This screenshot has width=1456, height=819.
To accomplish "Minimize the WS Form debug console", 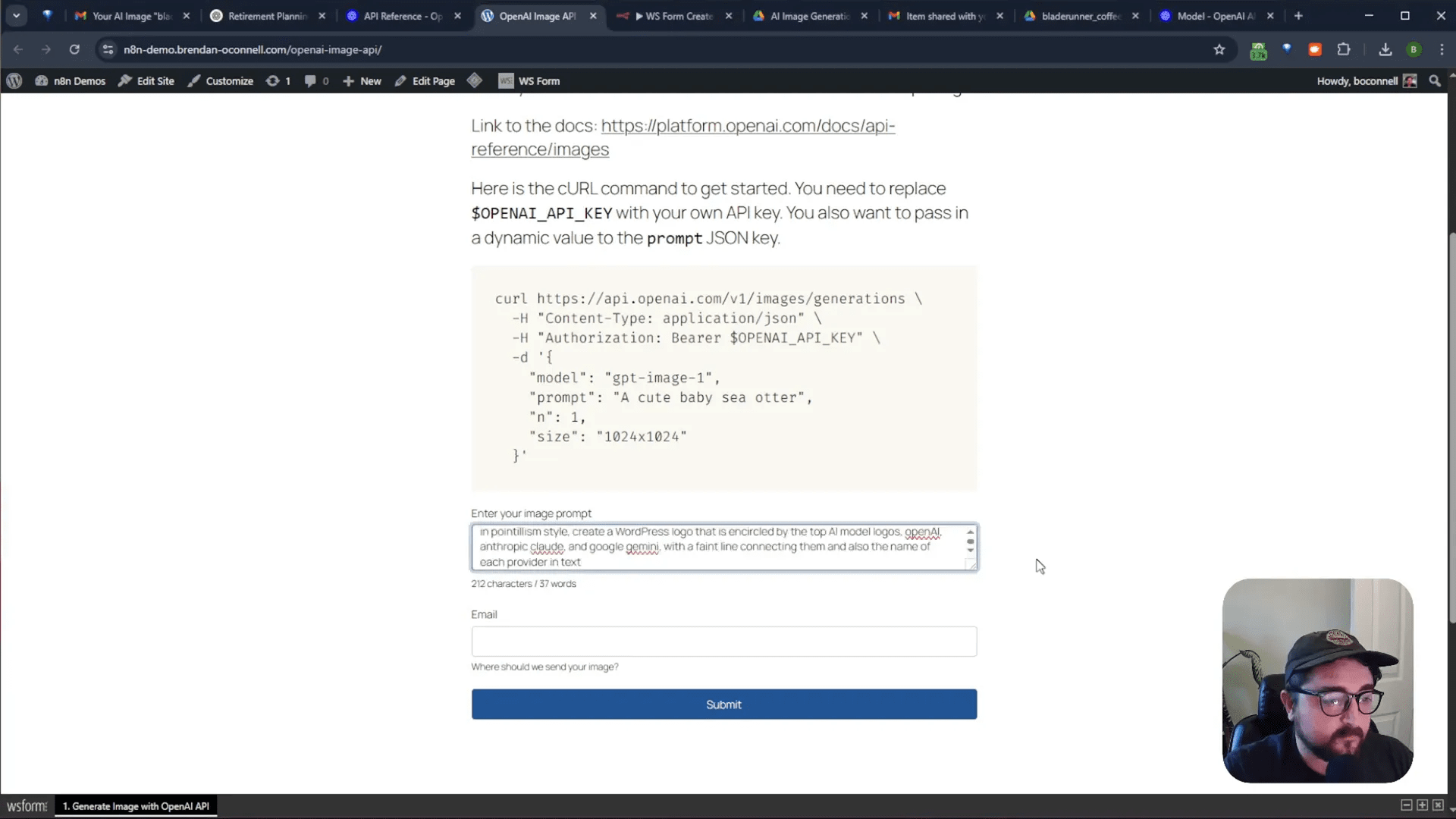I will pyautogui.click(x=1406, y=805).
